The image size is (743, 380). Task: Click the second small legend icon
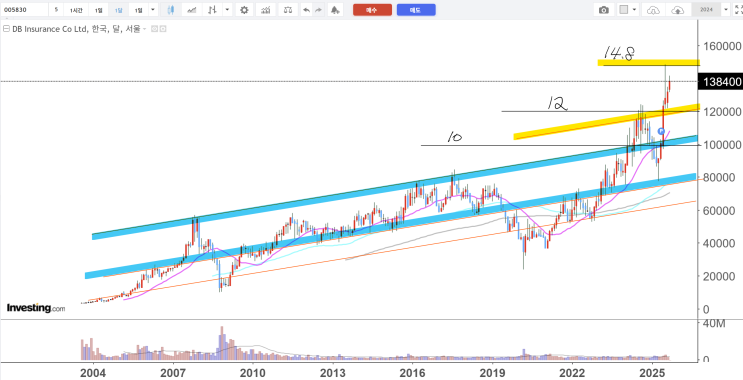click(163, 29)
